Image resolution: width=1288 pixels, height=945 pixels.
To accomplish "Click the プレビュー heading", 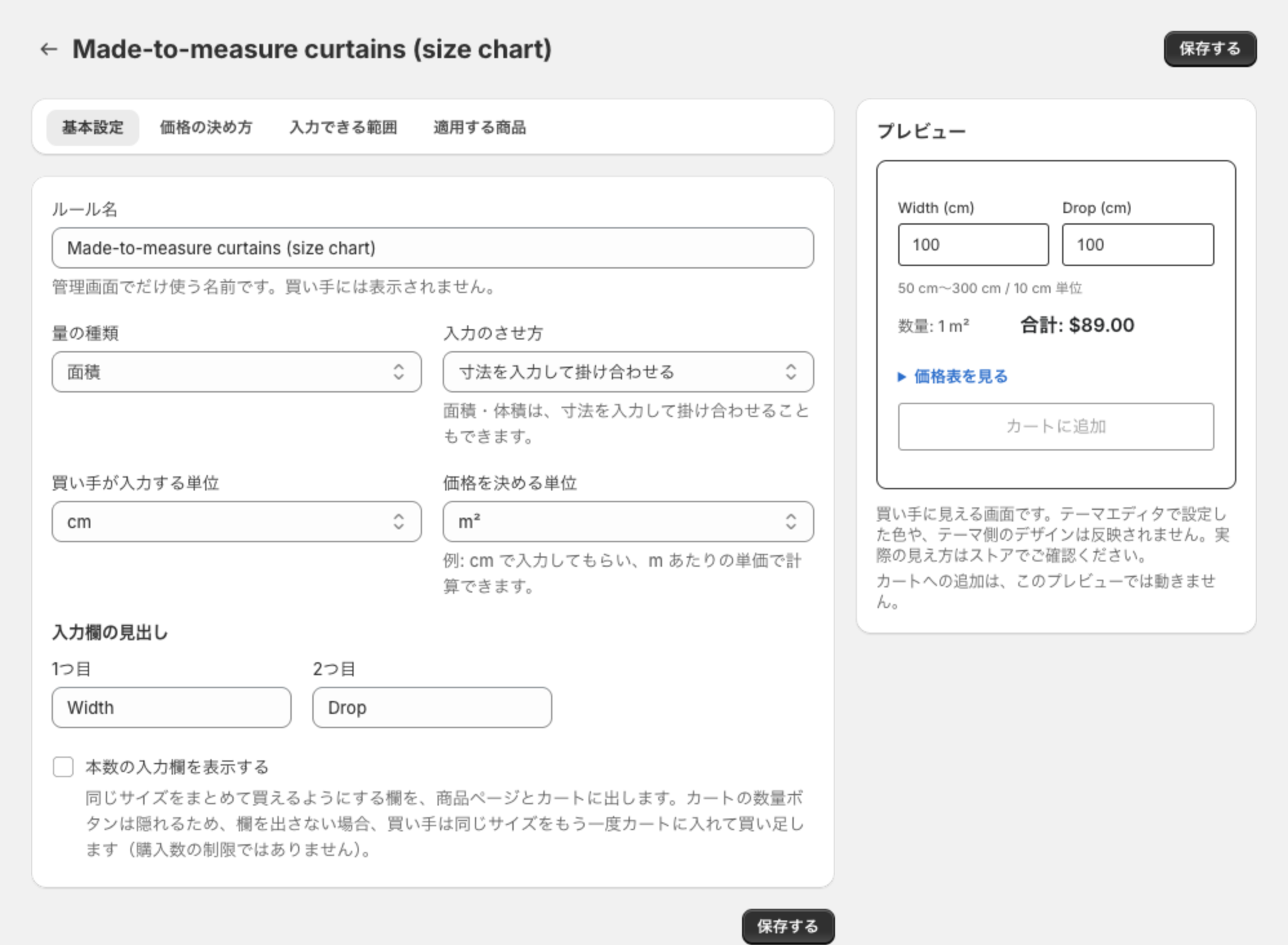I will coord(921,131).
